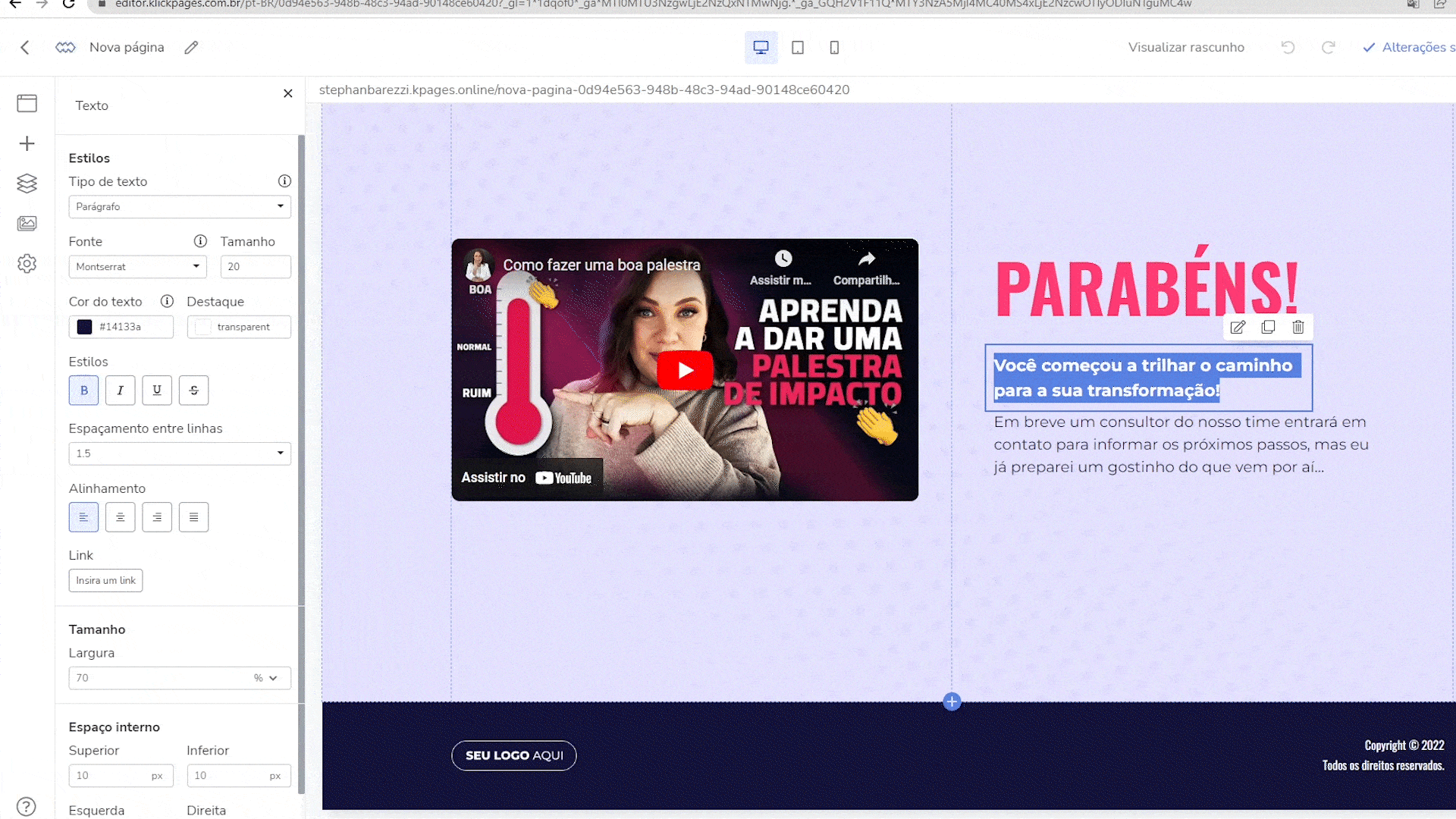The height and width of the screenshot is (819, 1456).
Task: Click the properties panel scrollbar
Action: tap(301, 463)
